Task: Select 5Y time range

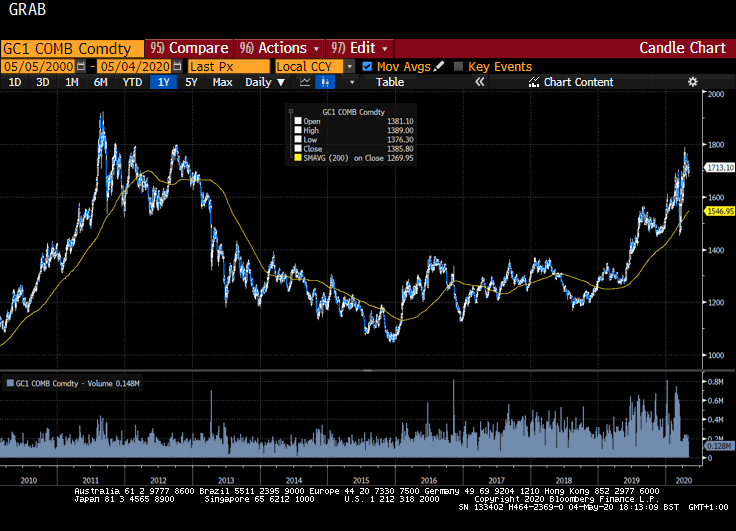Action: (x=191, y=82)
